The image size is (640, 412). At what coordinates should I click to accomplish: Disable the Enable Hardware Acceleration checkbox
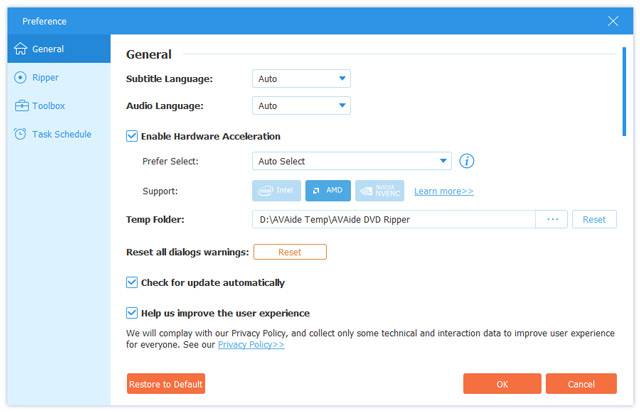[132, 136]
